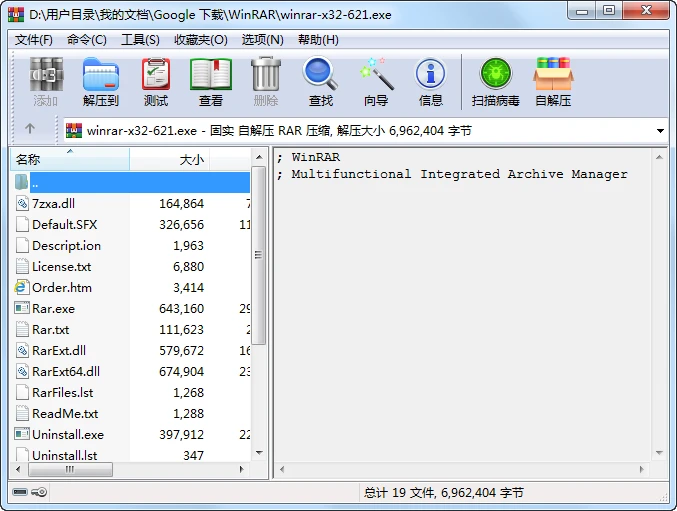The width and height of the screenshot is (677, 511).
Task: Click file list scroll up arrow
Action: coord(259,157)
